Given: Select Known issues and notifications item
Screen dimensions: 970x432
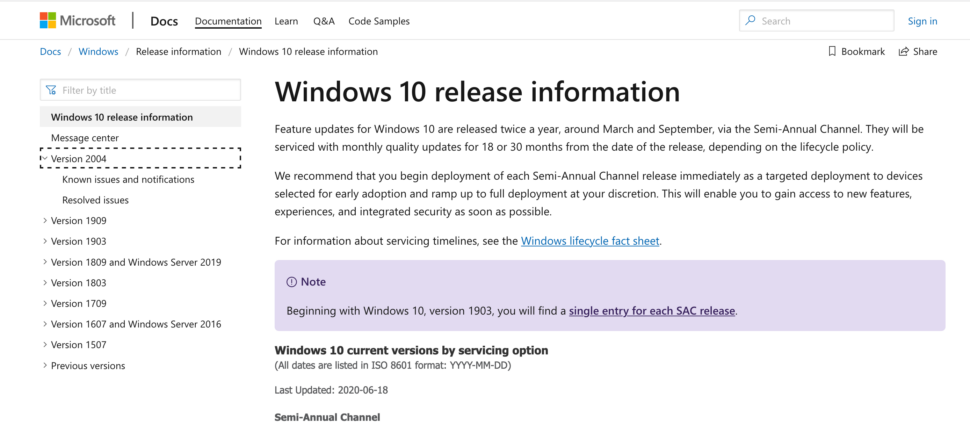Looking at the screenshot, I should coord(128,179).
